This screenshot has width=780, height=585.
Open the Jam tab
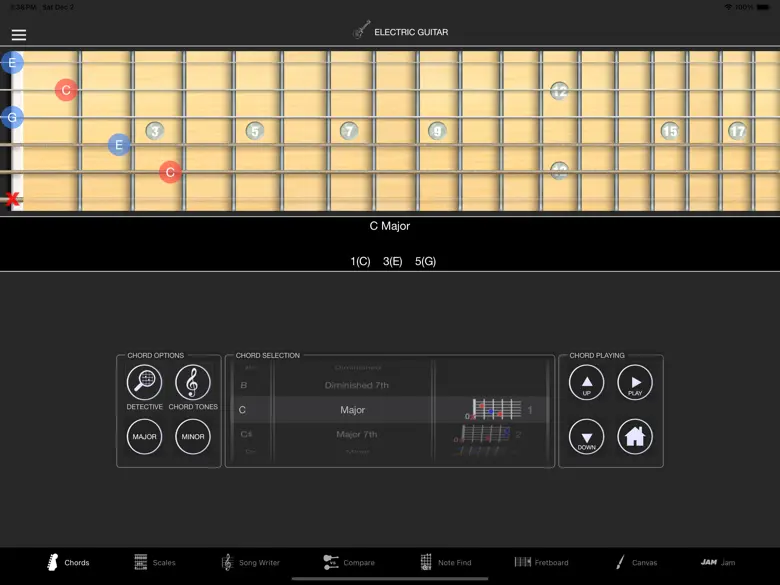(x=718, y=562)
